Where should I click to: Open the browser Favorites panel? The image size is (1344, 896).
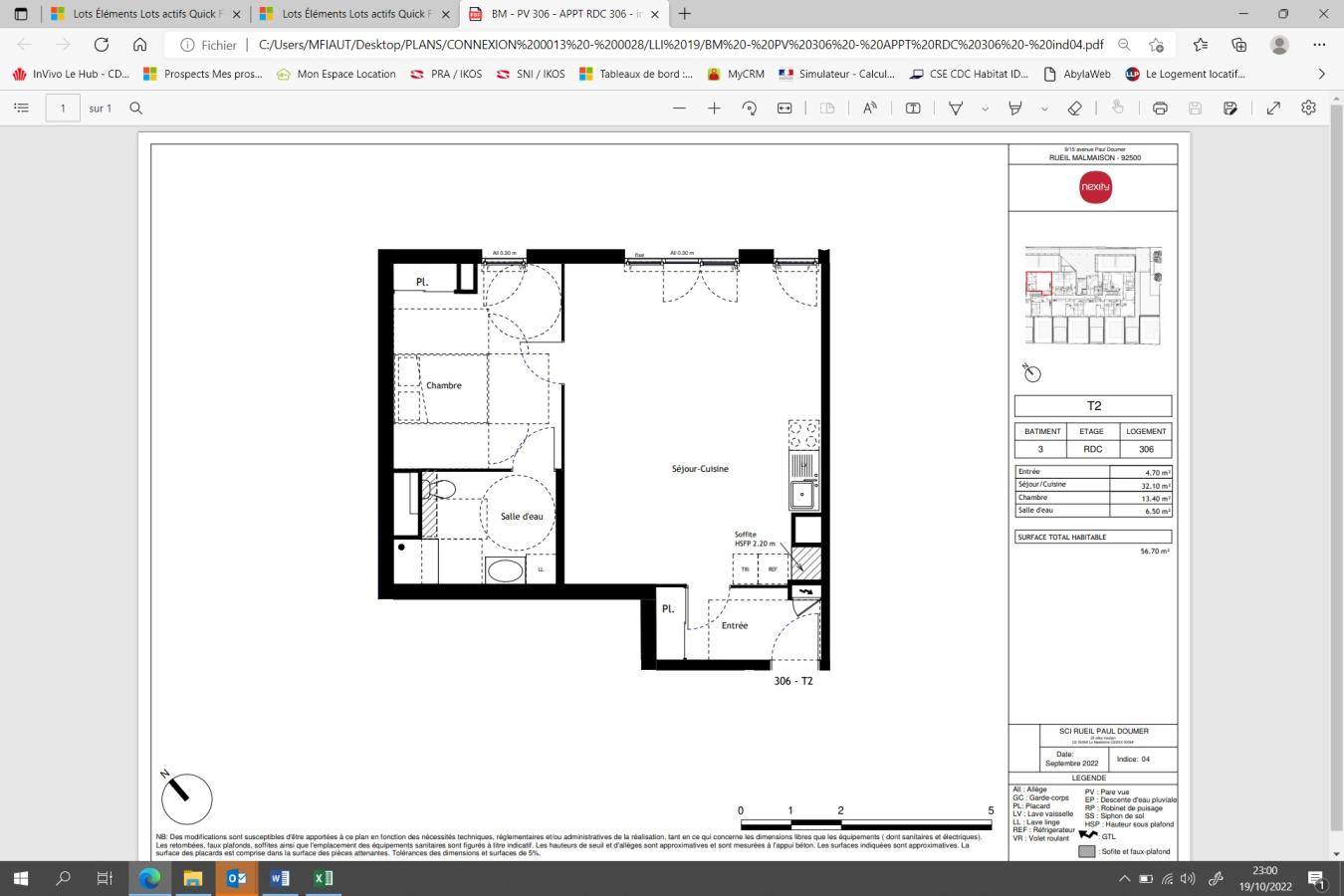click(x=1201, y=45)
